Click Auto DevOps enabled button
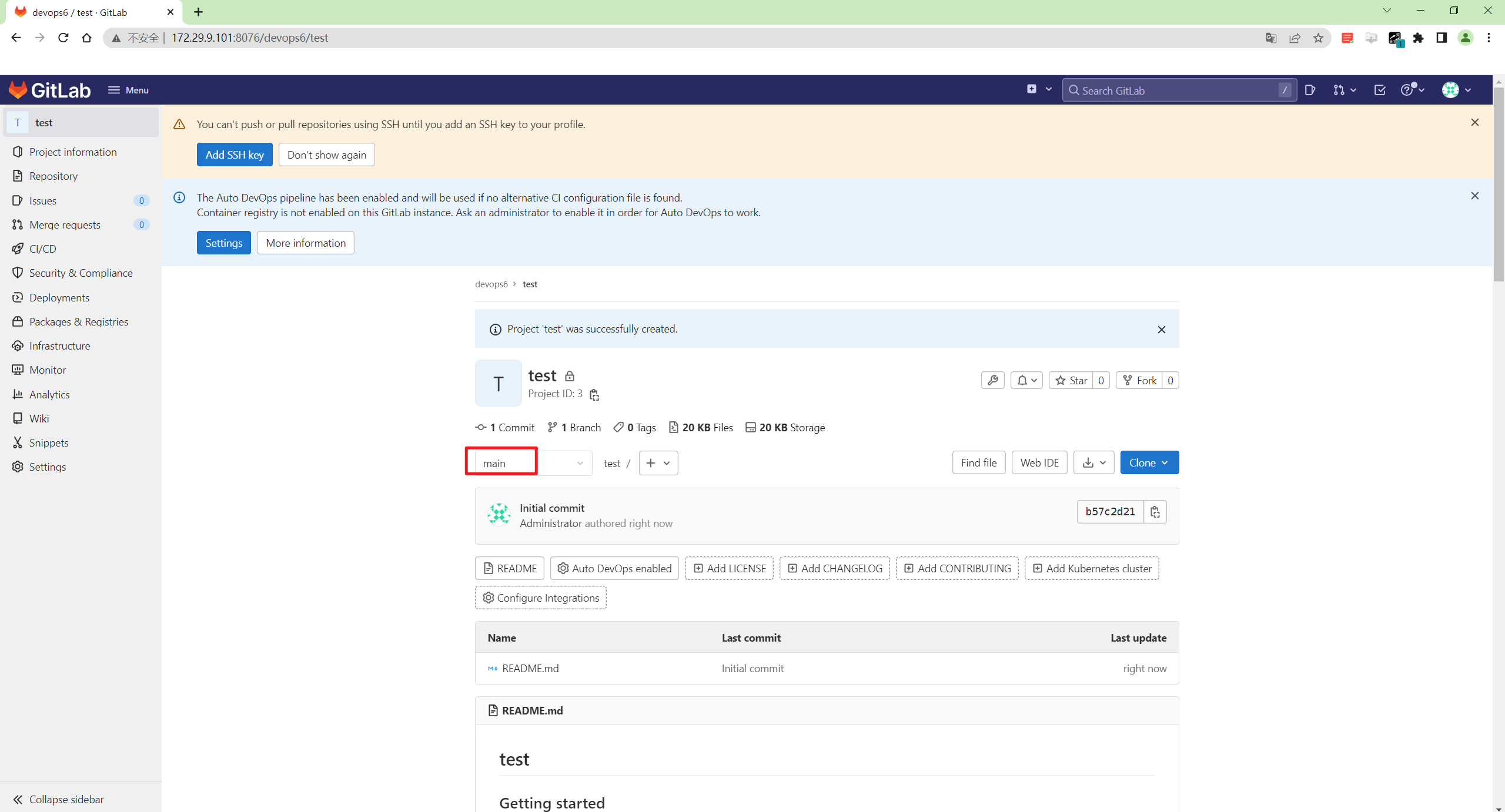 (x=614, y=568)
